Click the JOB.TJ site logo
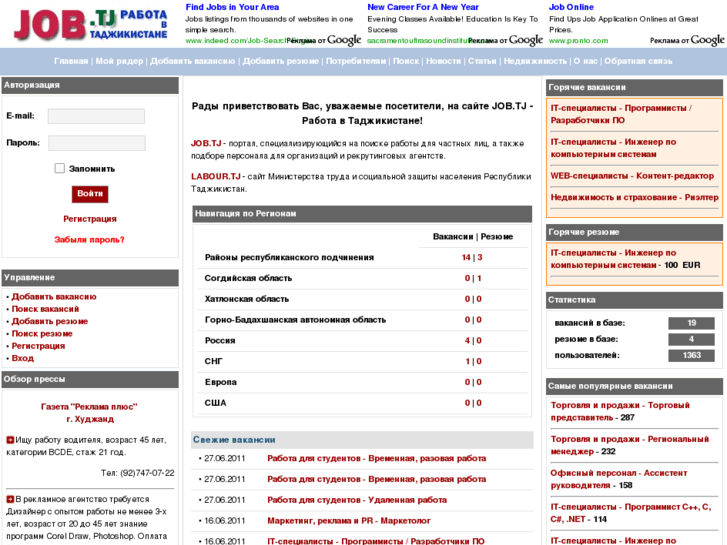 tap(90, 24)
